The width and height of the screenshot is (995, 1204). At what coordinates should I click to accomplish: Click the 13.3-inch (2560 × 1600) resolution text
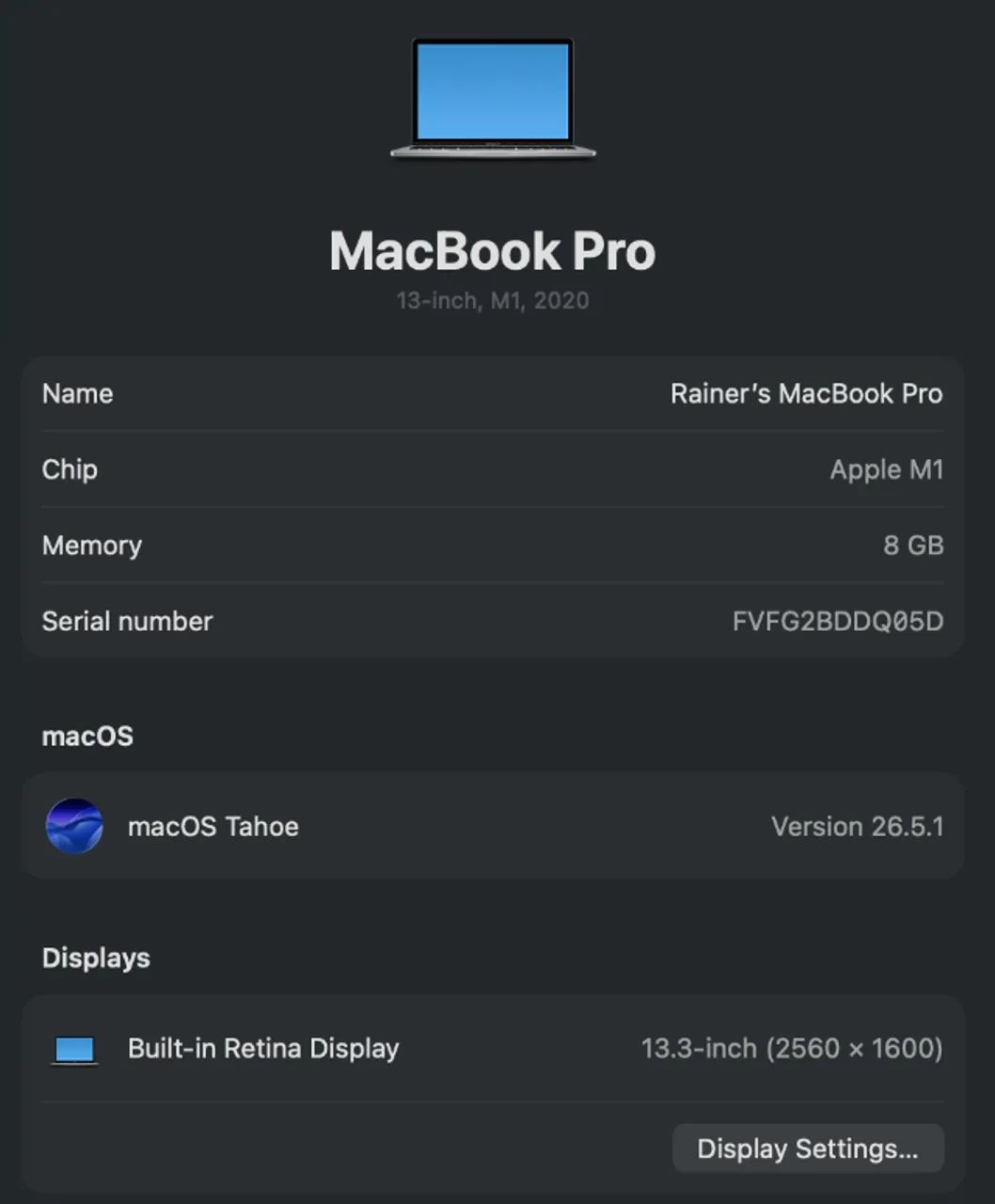(x=792, y=1048)
